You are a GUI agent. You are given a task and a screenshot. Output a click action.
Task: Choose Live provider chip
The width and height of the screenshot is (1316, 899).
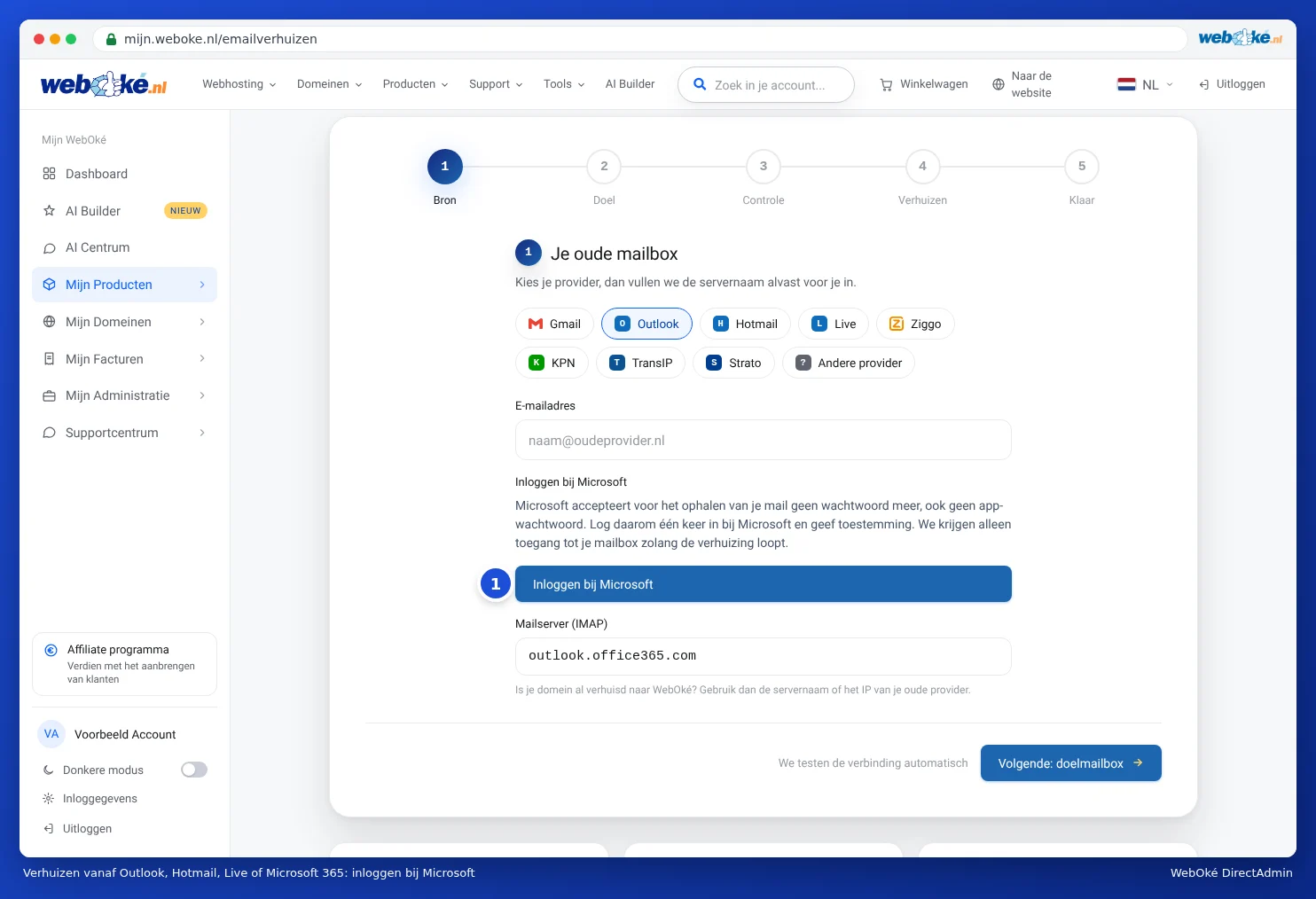[x=834, y=324]
